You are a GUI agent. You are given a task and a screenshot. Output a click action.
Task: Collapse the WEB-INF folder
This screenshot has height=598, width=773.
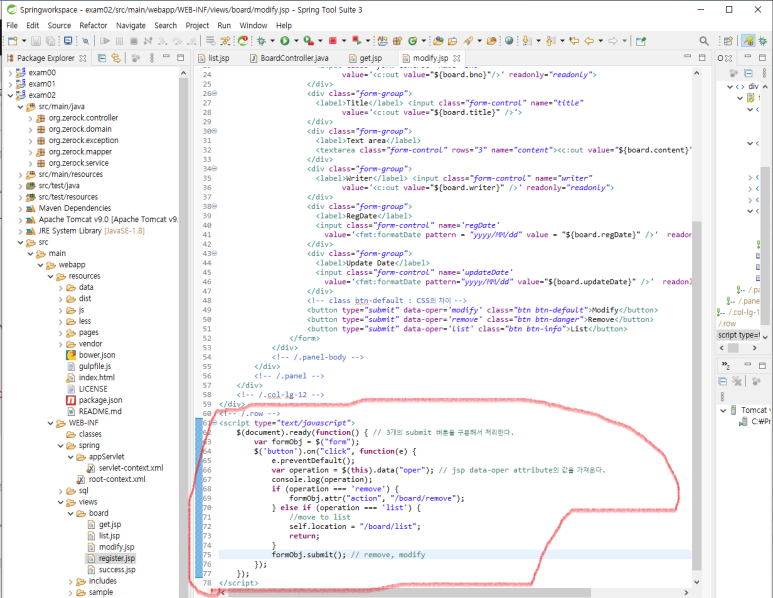pos(51,423)
